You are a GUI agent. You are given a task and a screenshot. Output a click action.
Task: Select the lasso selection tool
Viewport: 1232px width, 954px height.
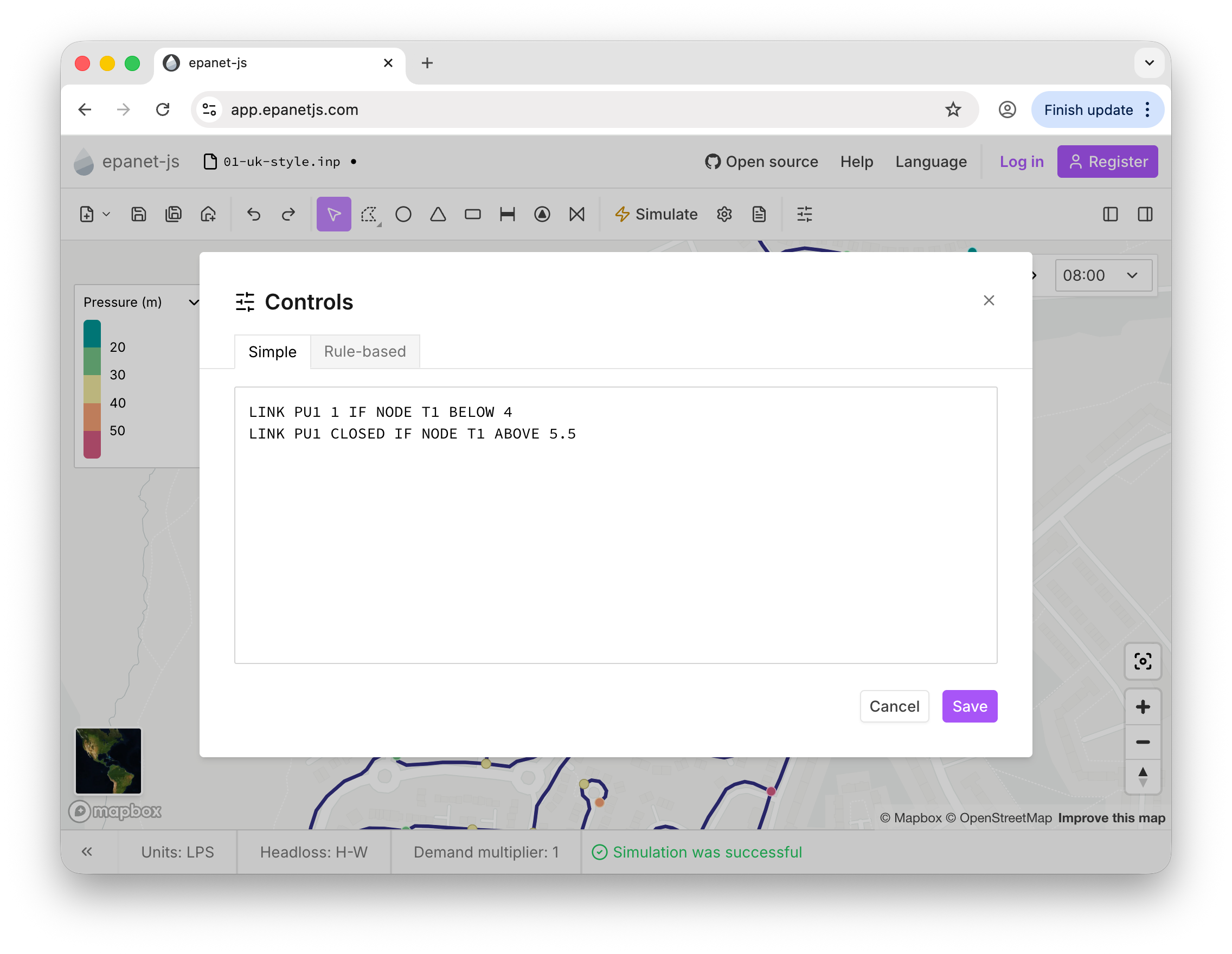[369, 214]
